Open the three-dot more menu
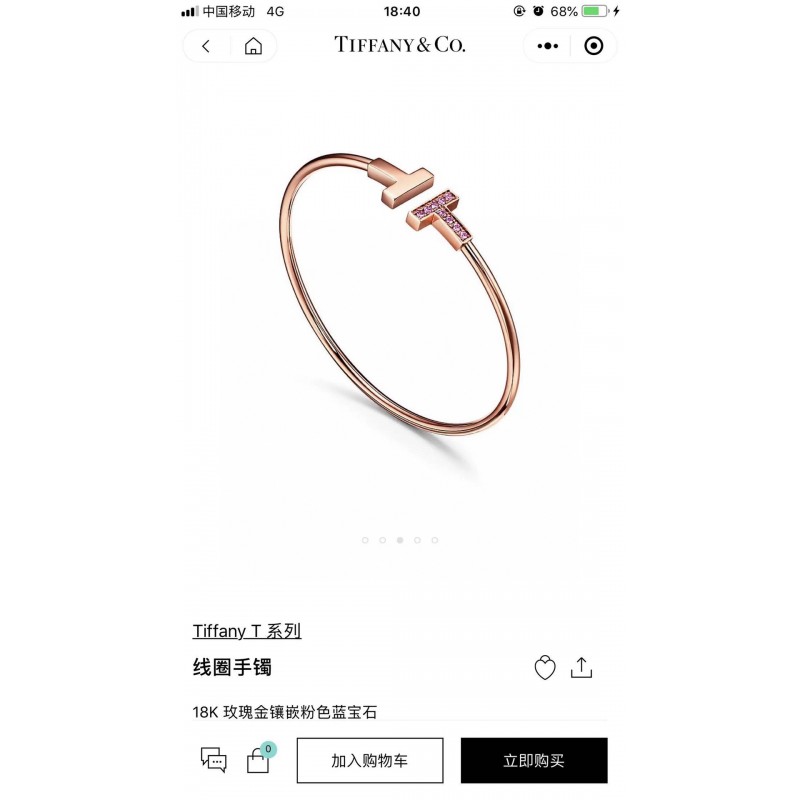This screenshot has height=800, width=800. [x=547, y=46]
